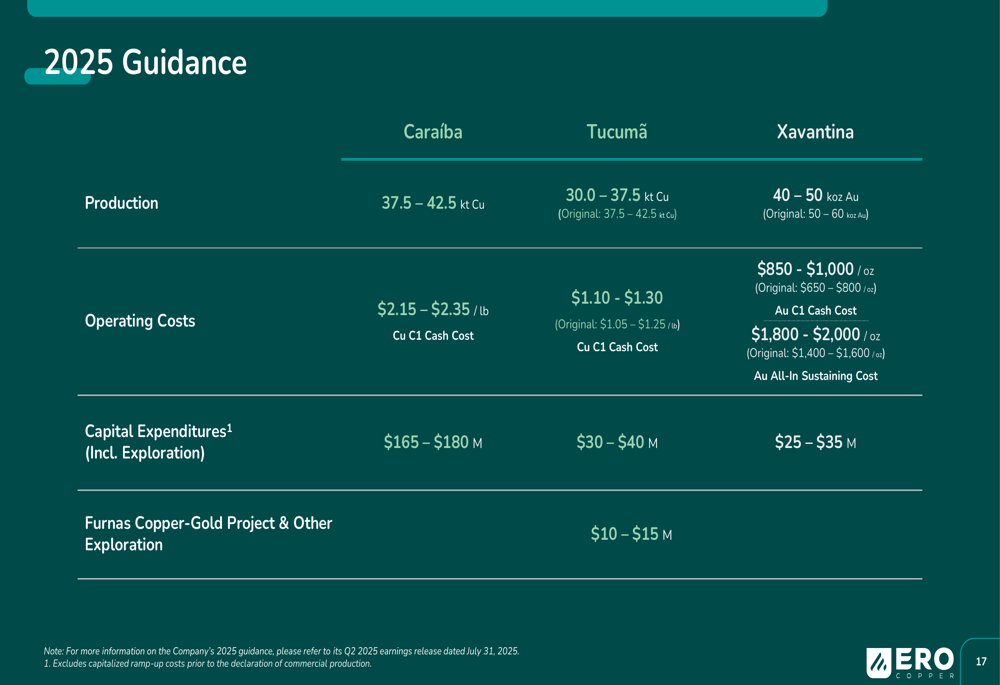This screenshot has width=1000, height=685.
Task: Click Xavantina value $1,800 - $2,000 / oz
Action: (x=816, y=334)
